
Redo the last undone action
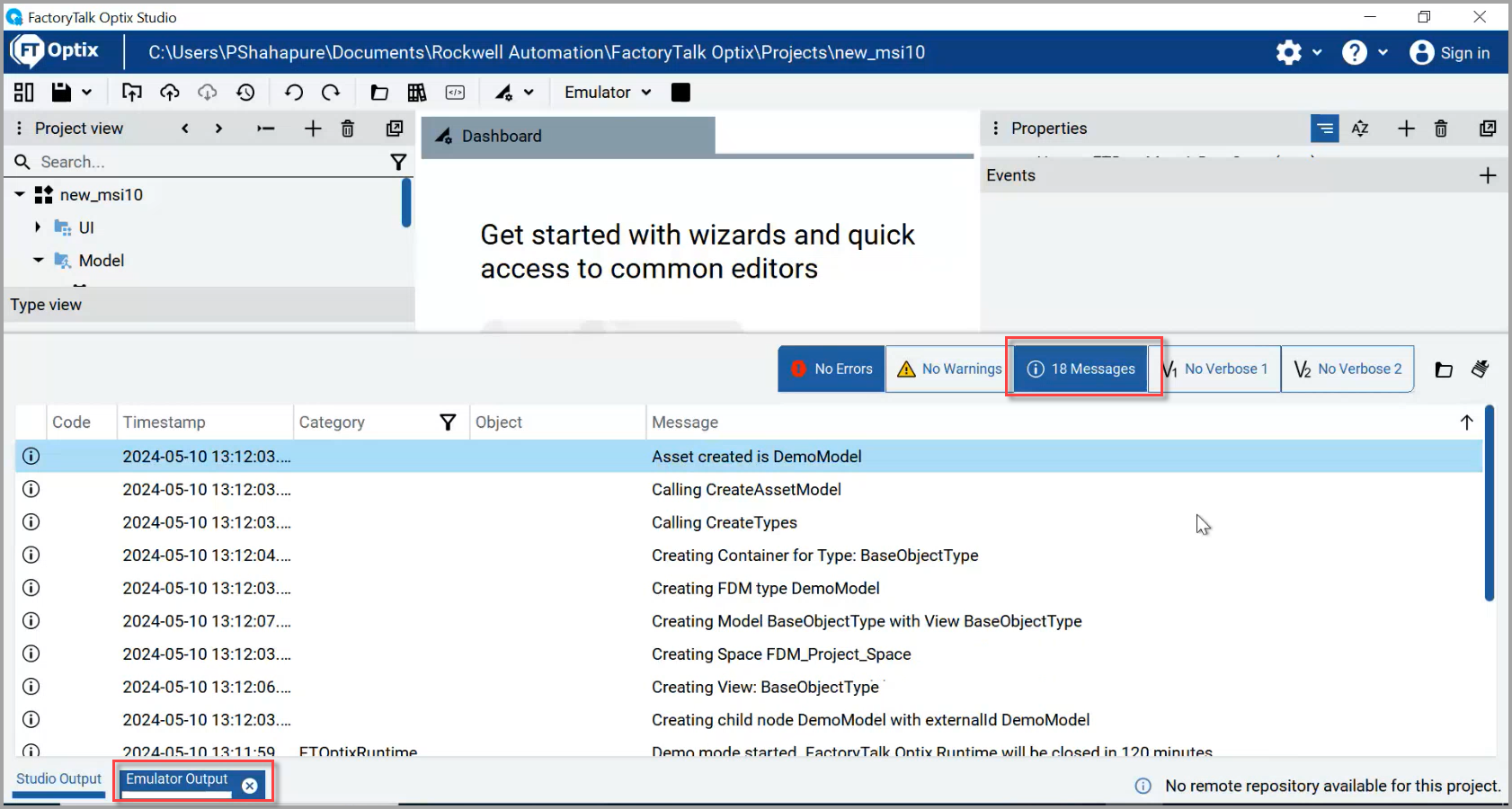click(331, 93)
